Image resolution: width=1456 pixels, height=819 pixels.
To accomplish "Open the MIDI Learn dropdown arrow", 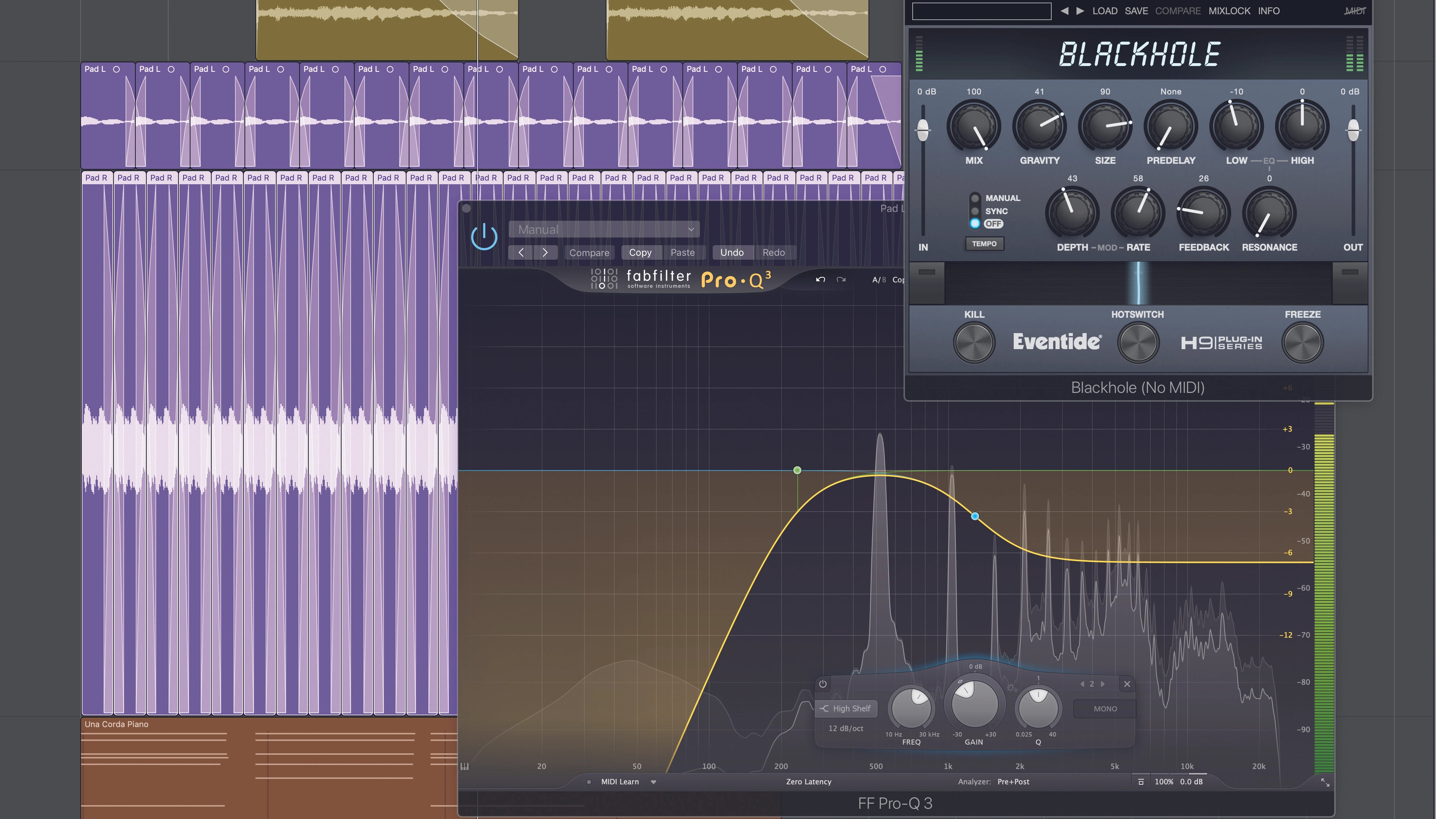I will 654,782.
